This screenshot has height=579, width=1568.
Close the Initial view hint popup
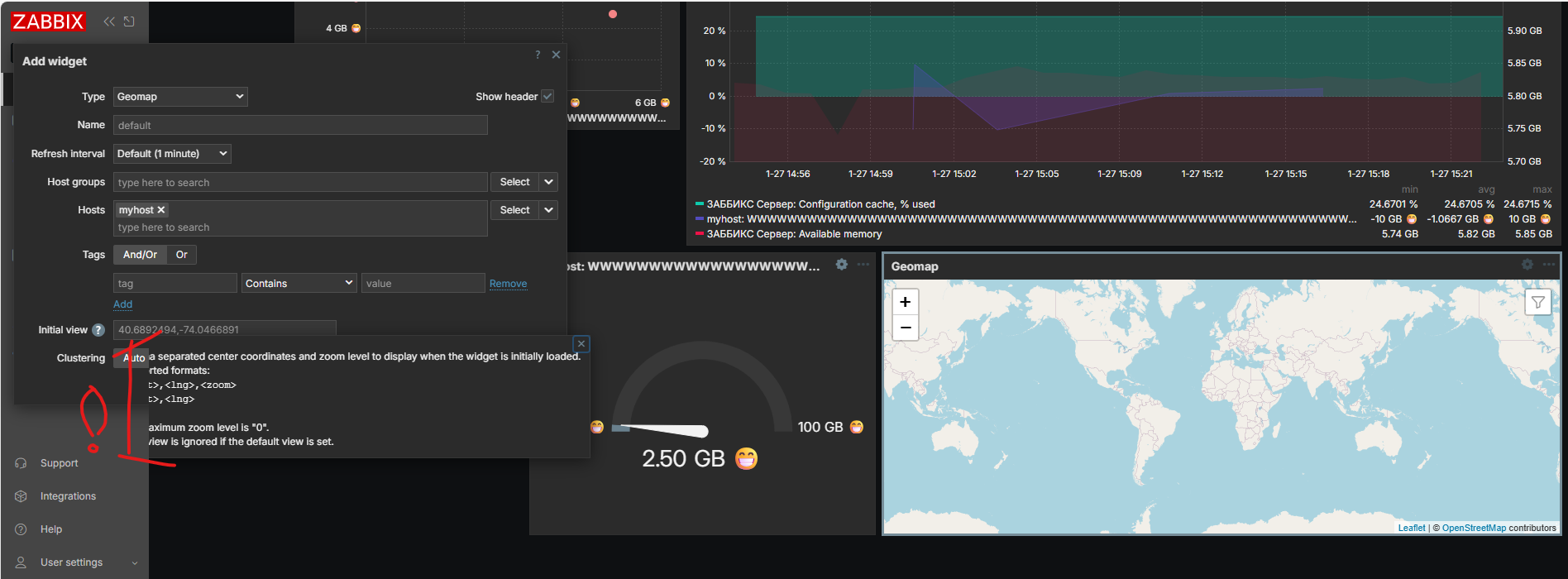(581, 344)
